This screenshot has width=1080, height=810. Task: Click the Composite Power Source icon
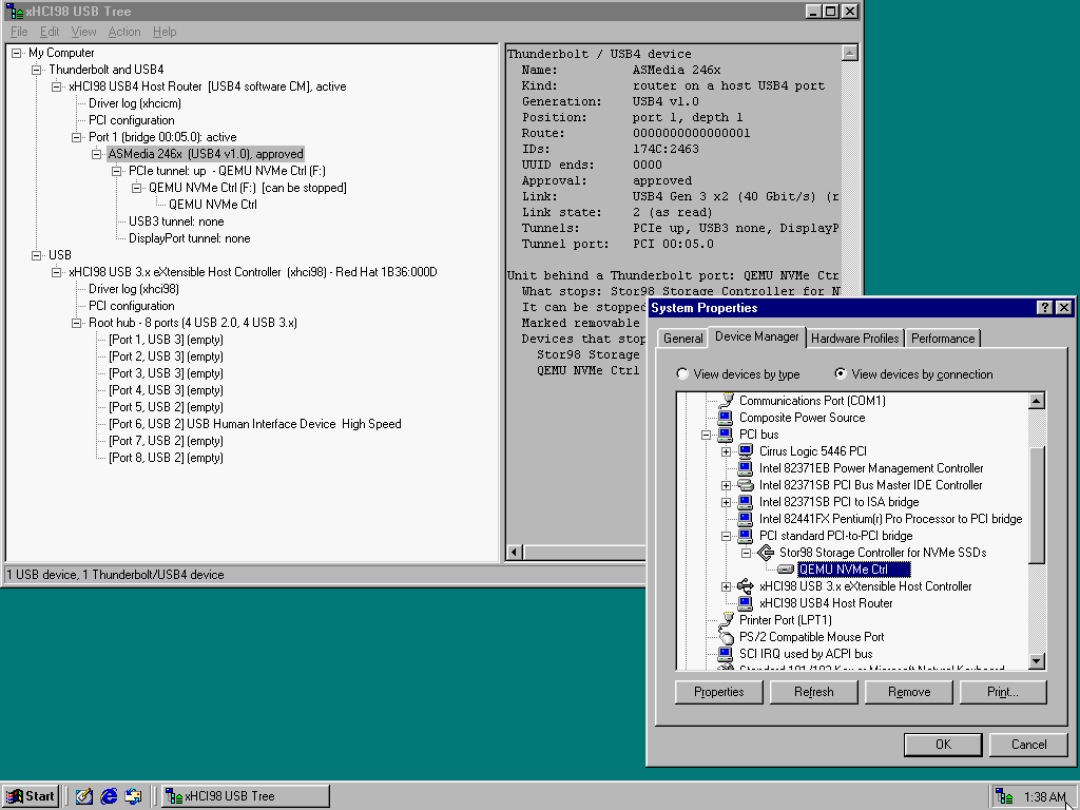pyautogui.click(x=725, y=417)
